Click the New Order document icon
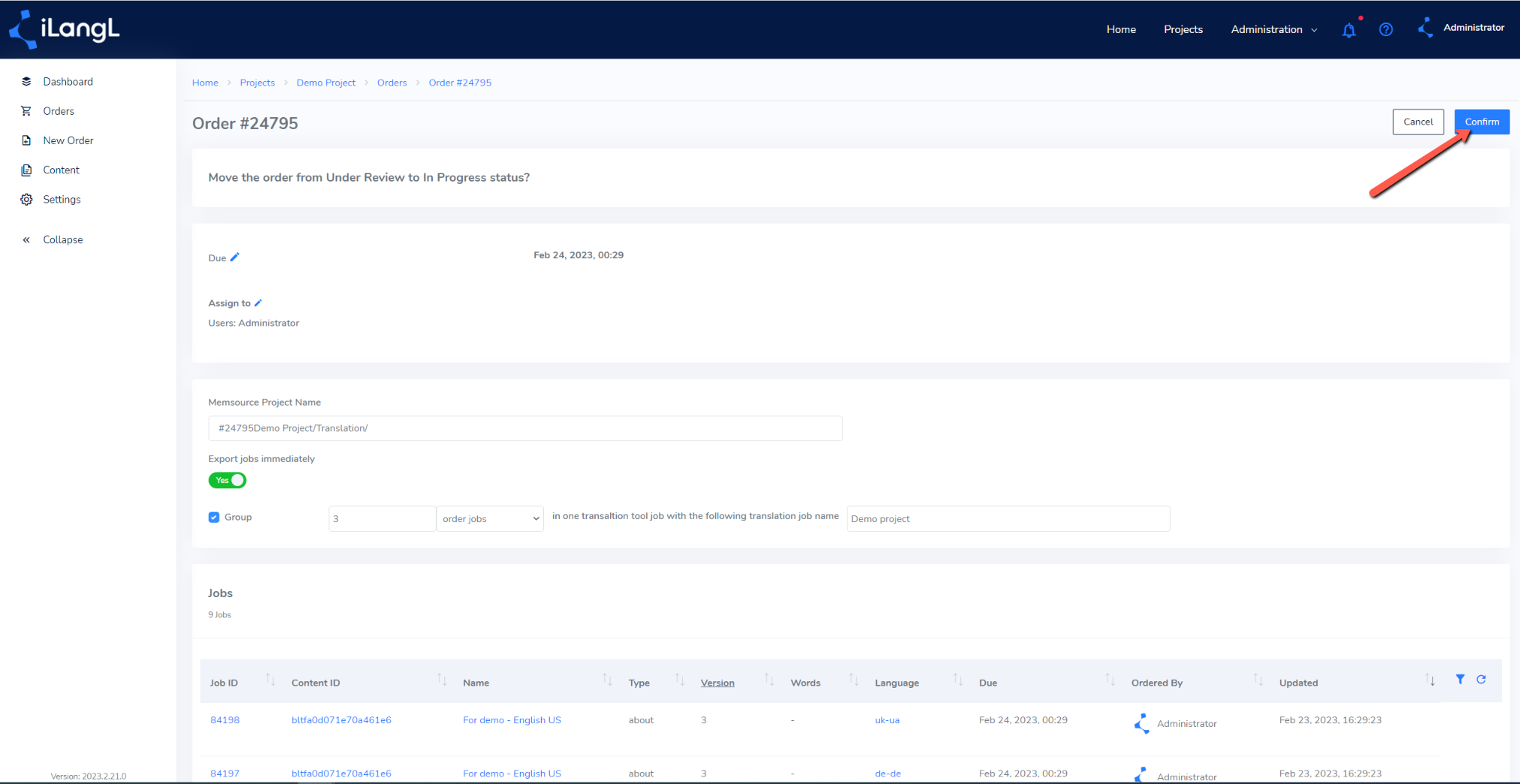 tap(26, 140)
